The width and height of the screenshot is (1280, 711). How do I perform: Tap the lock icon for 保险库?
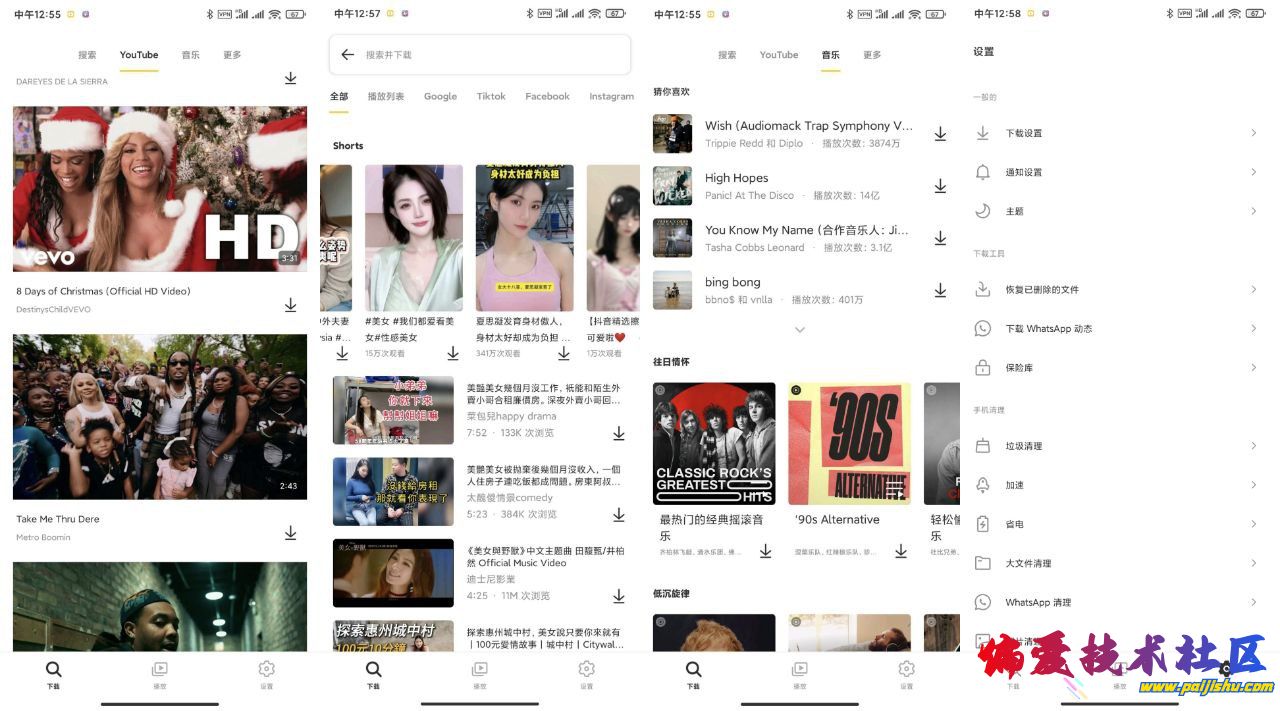tap(982, 368)
